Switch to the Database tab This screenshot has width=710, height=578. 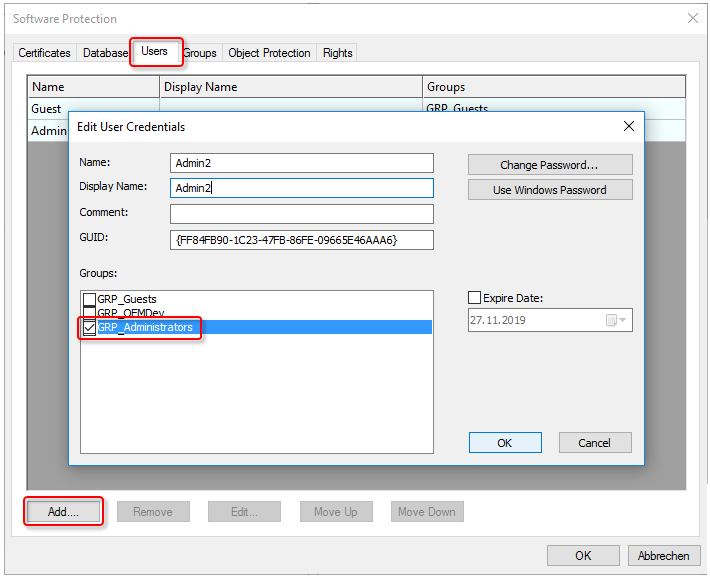click(x=105, y=53)
